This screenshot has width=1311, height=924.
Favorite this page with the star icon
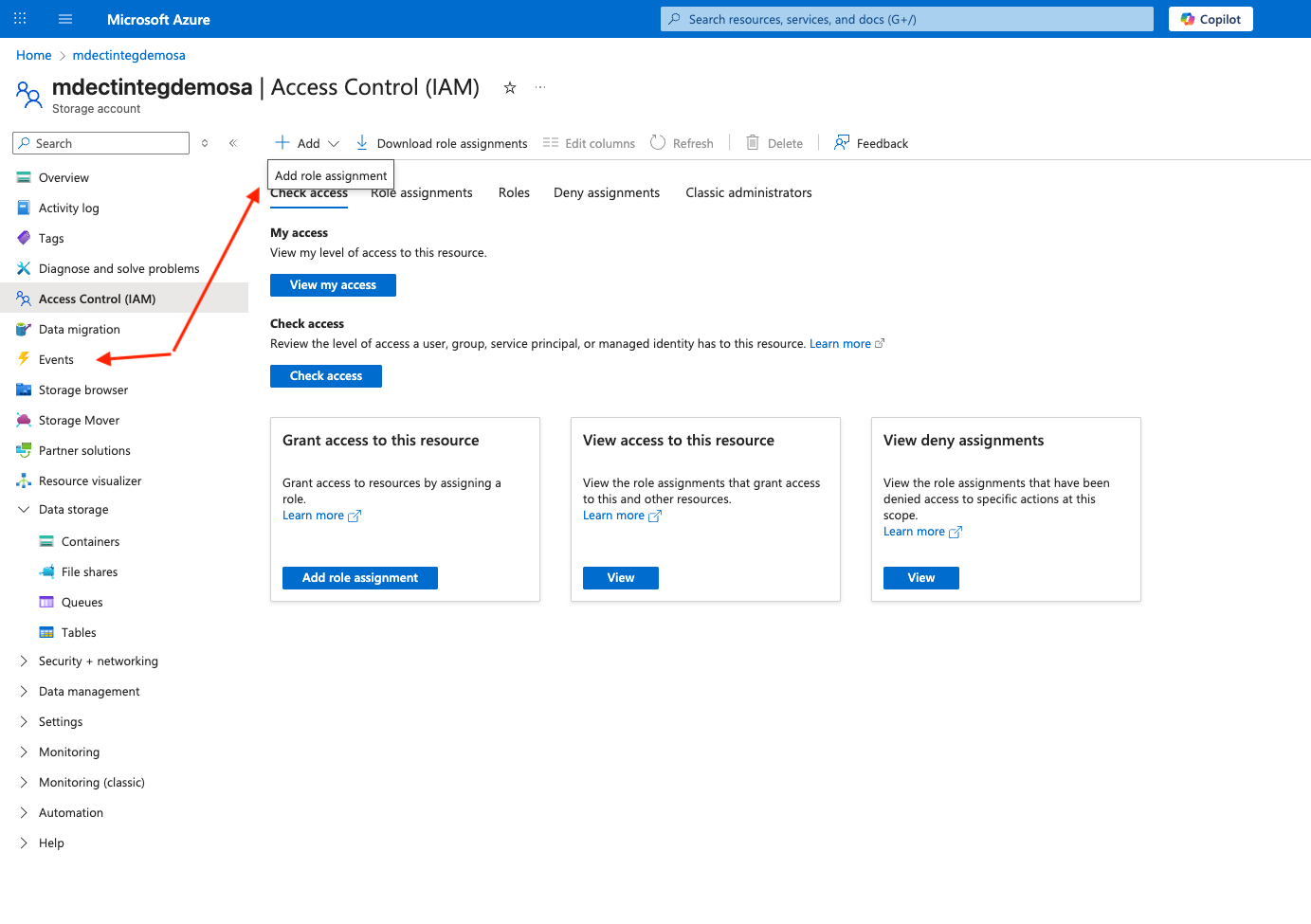coord(510,87)
